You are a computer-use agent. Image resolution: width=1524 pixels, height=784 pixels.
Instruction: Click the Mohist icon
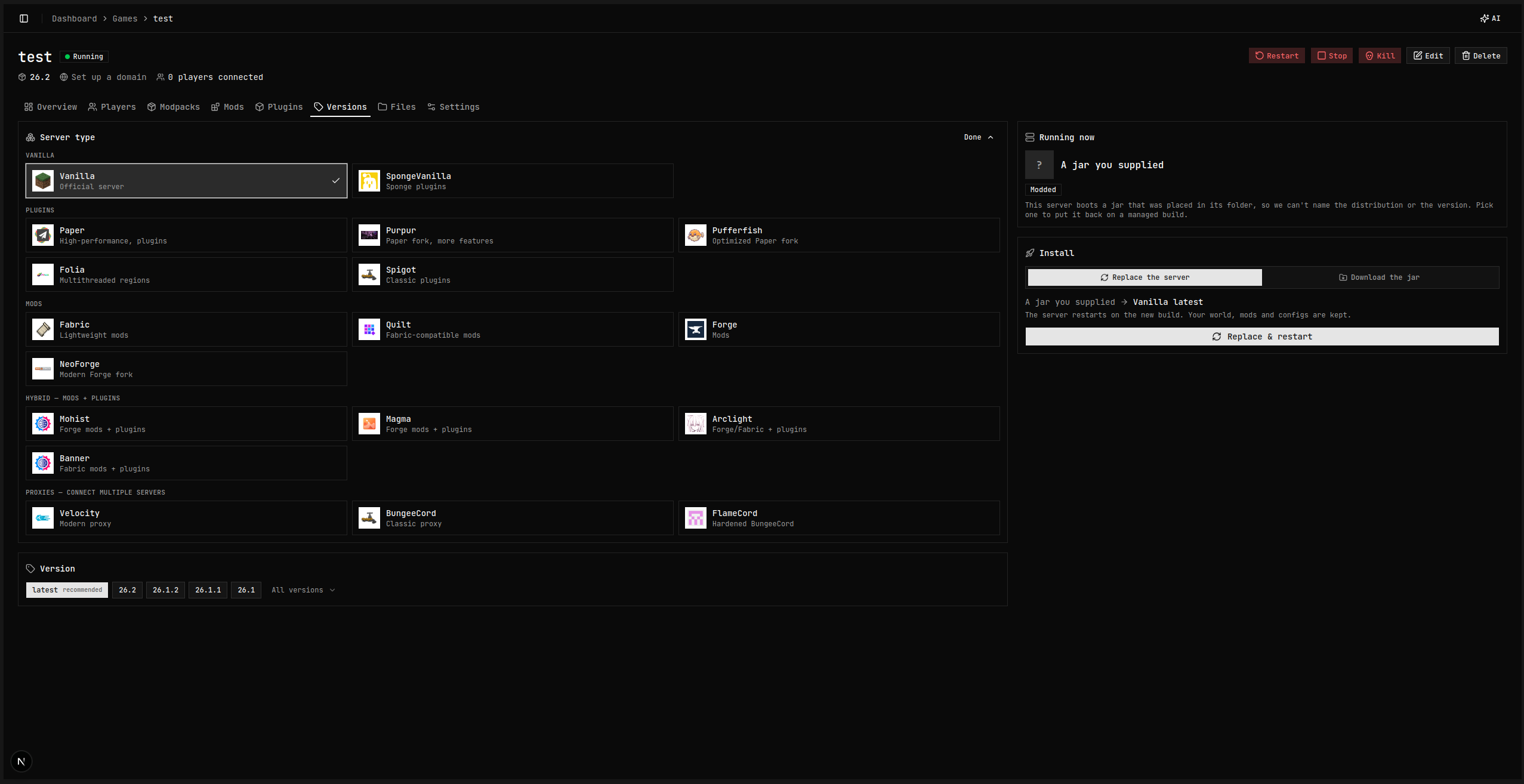coord(43,424)
